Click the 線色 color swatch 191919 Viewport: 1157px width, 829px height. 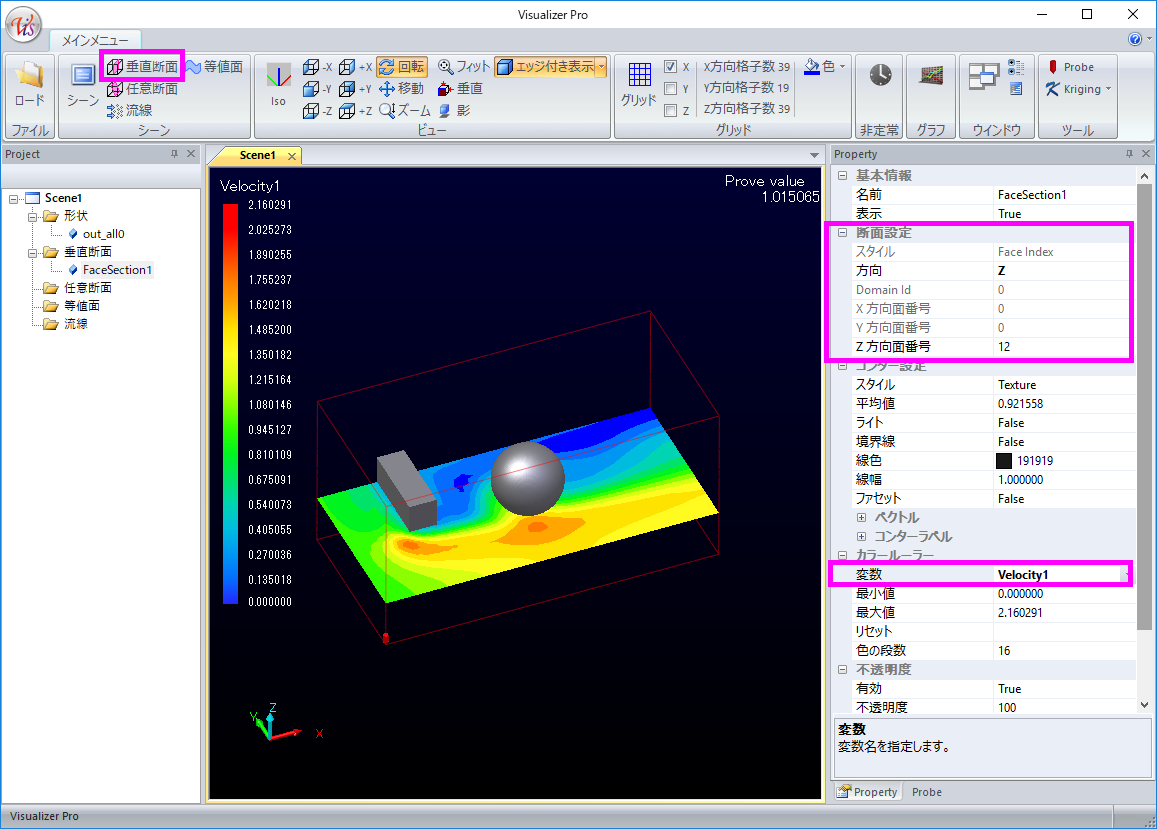[1004, 461]
